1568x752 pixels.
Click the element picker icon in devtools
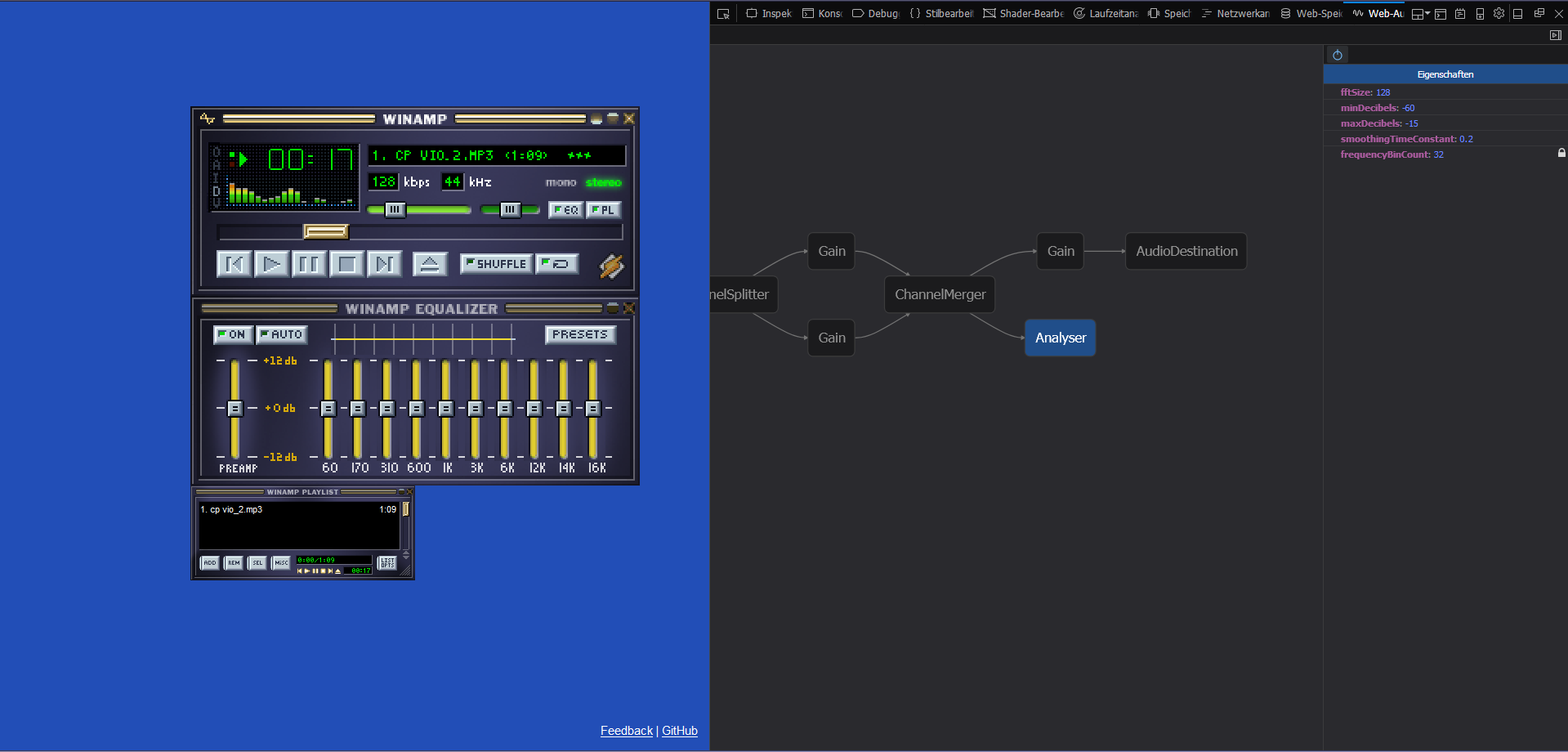click(723, 14)
